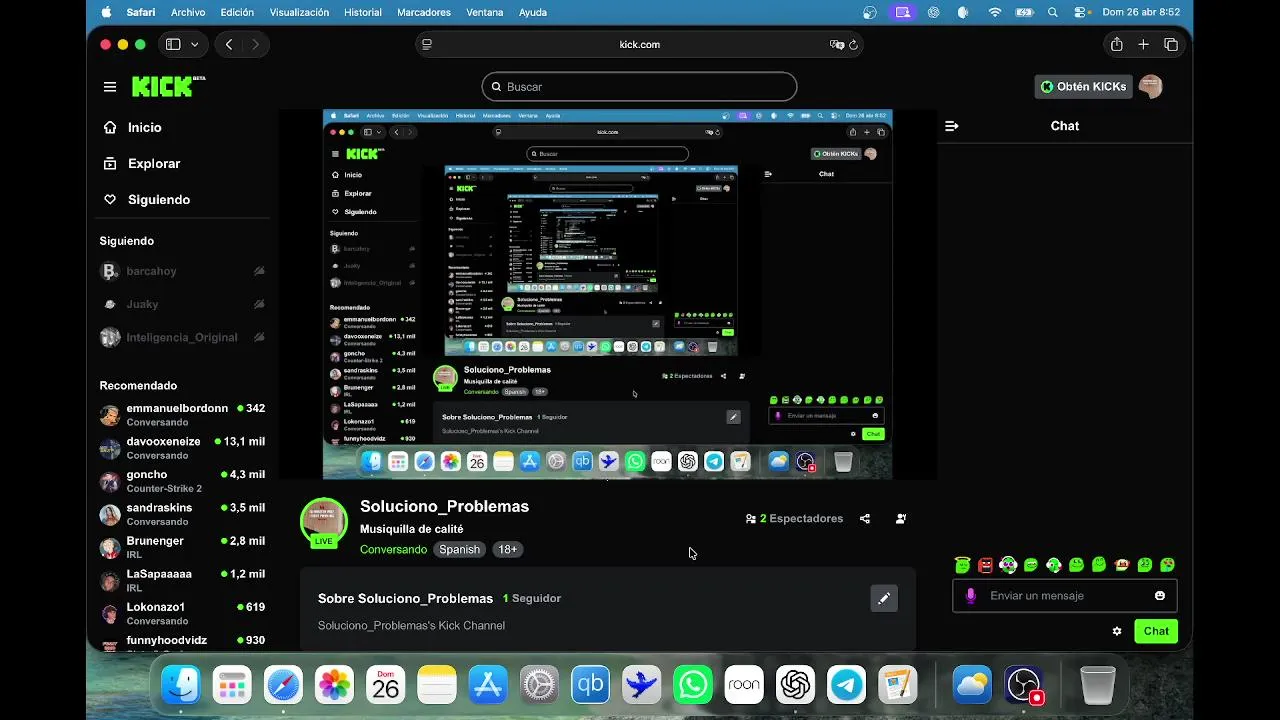Click the reload button in Safari's address bar

point(853,44)
